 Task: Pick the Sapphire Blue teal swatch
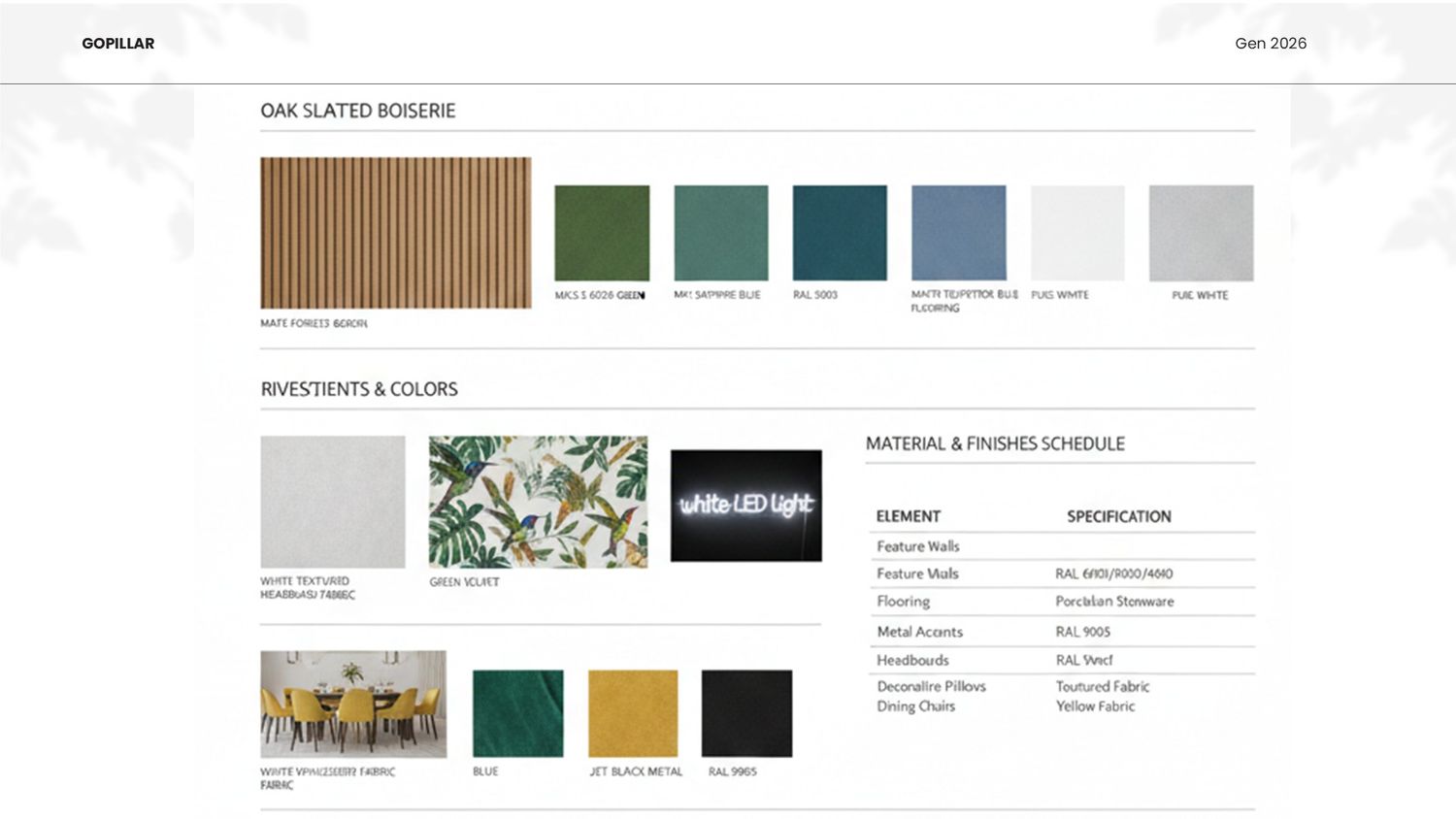720,233
